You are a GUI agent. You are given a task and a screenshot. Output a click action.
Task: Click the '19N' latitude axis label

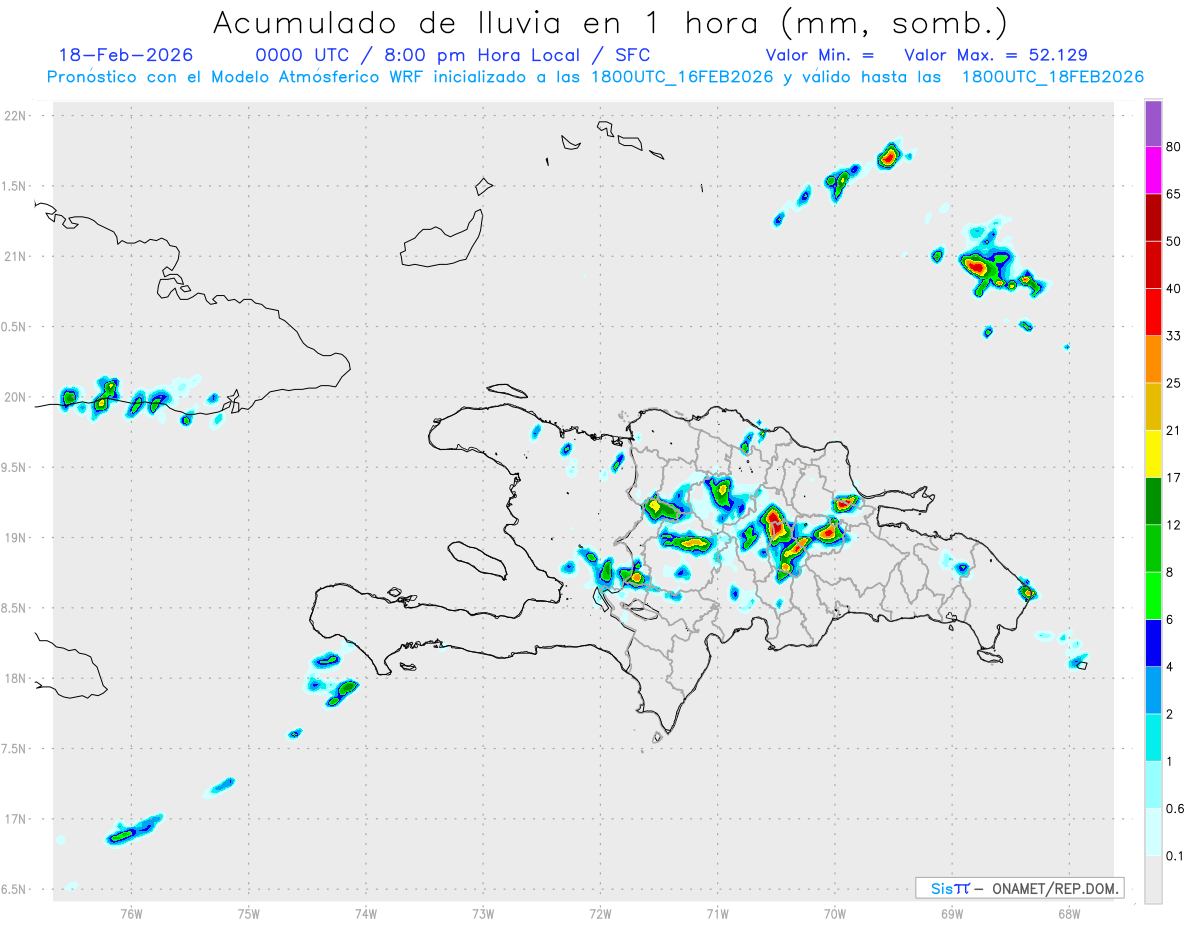point(17,537)
